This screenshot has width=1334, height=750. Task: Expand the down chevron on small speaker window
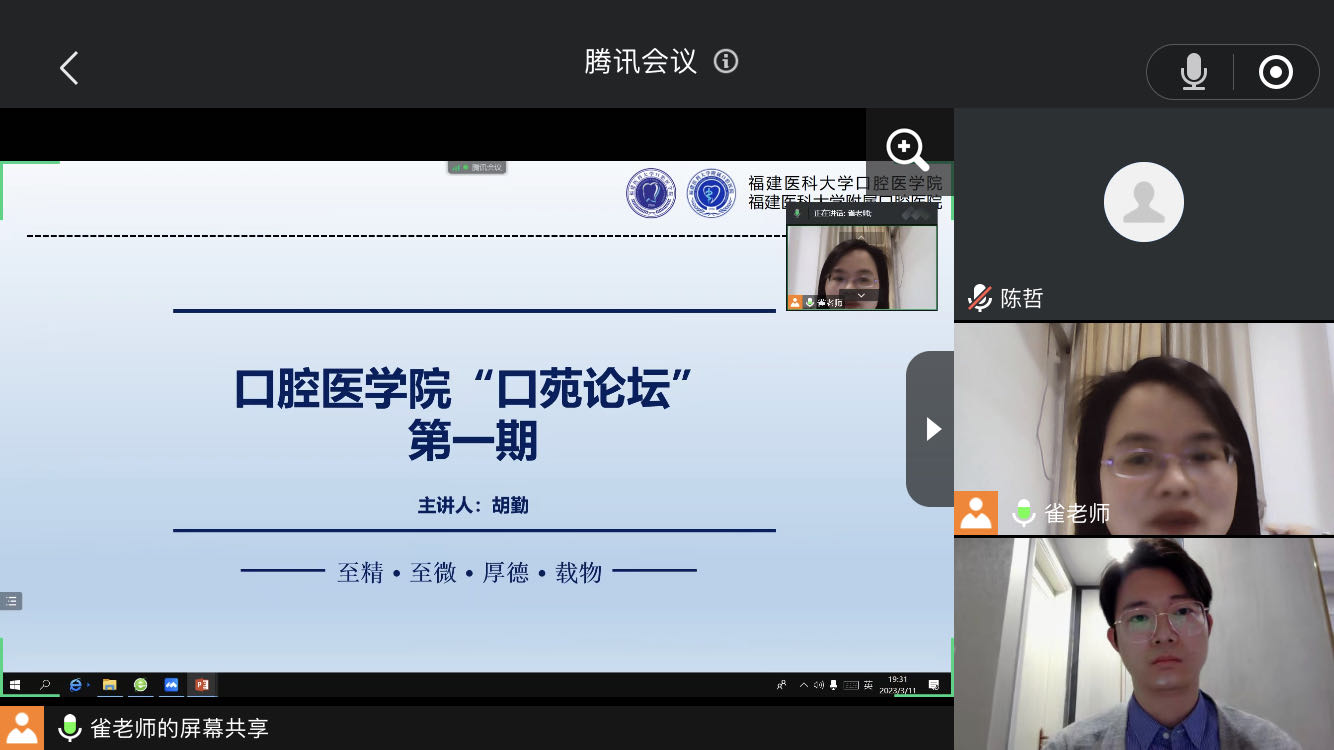pyautogui.click(x=861, y=296)
